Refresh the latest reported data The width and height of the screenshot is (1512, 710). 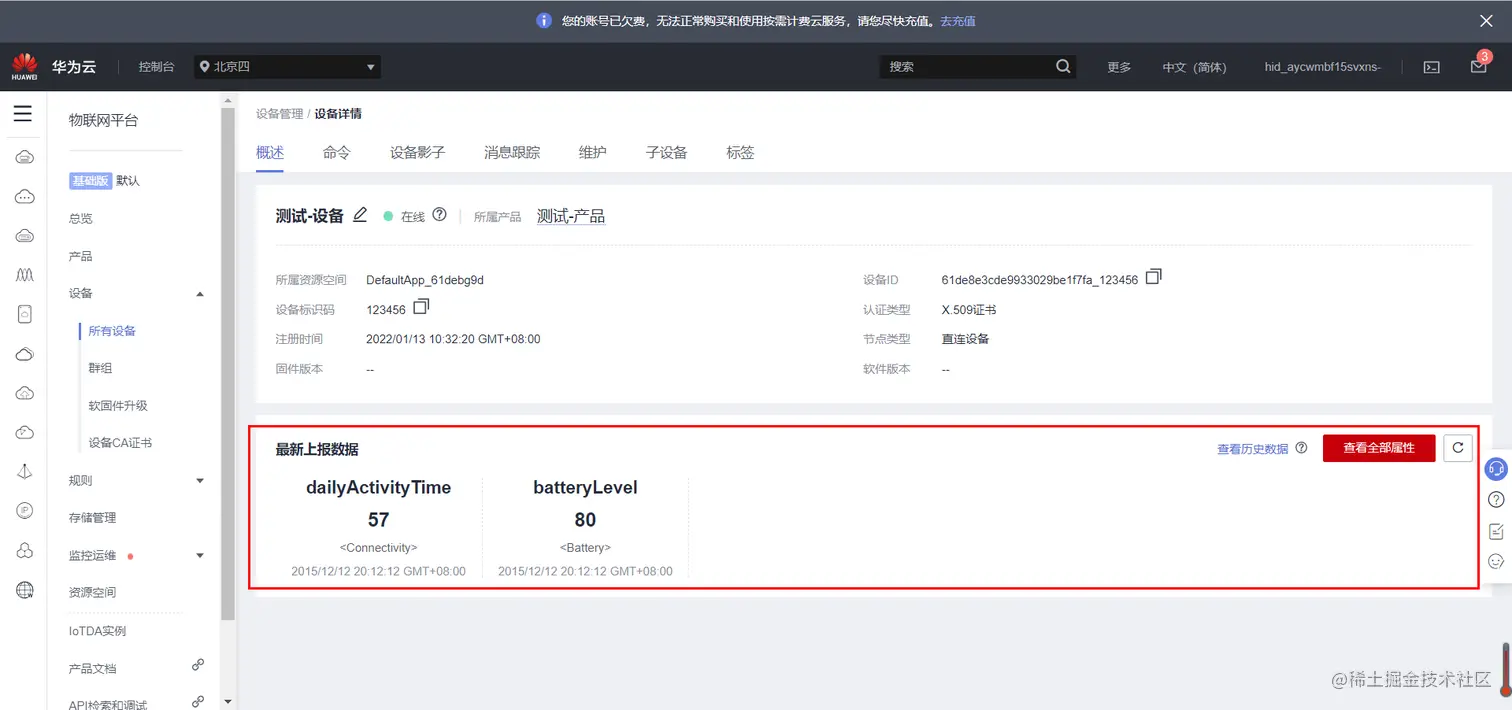tap(1457, 448)
